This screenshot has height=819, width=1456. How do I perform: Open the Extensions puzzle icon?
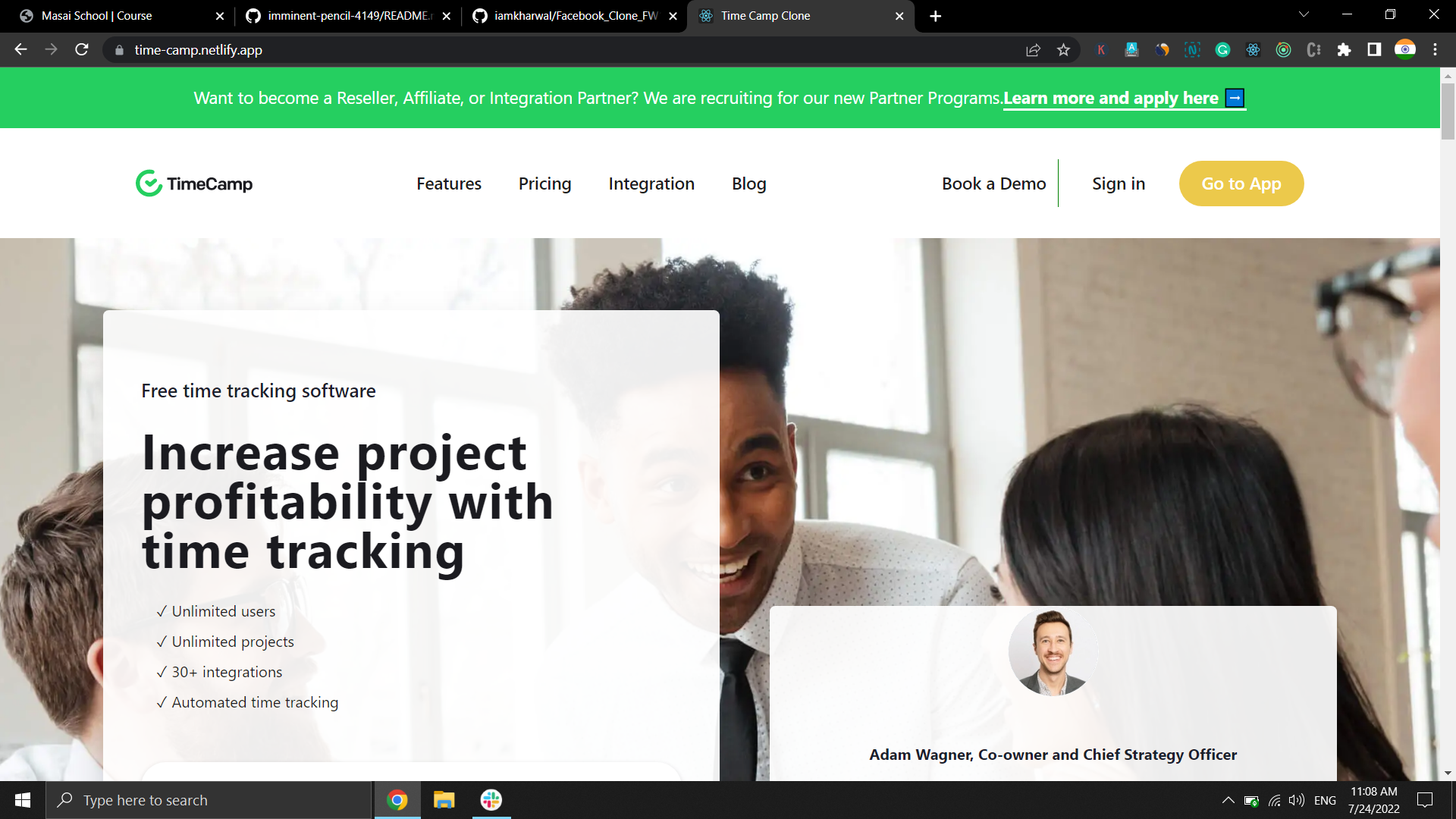point(1344,50)
